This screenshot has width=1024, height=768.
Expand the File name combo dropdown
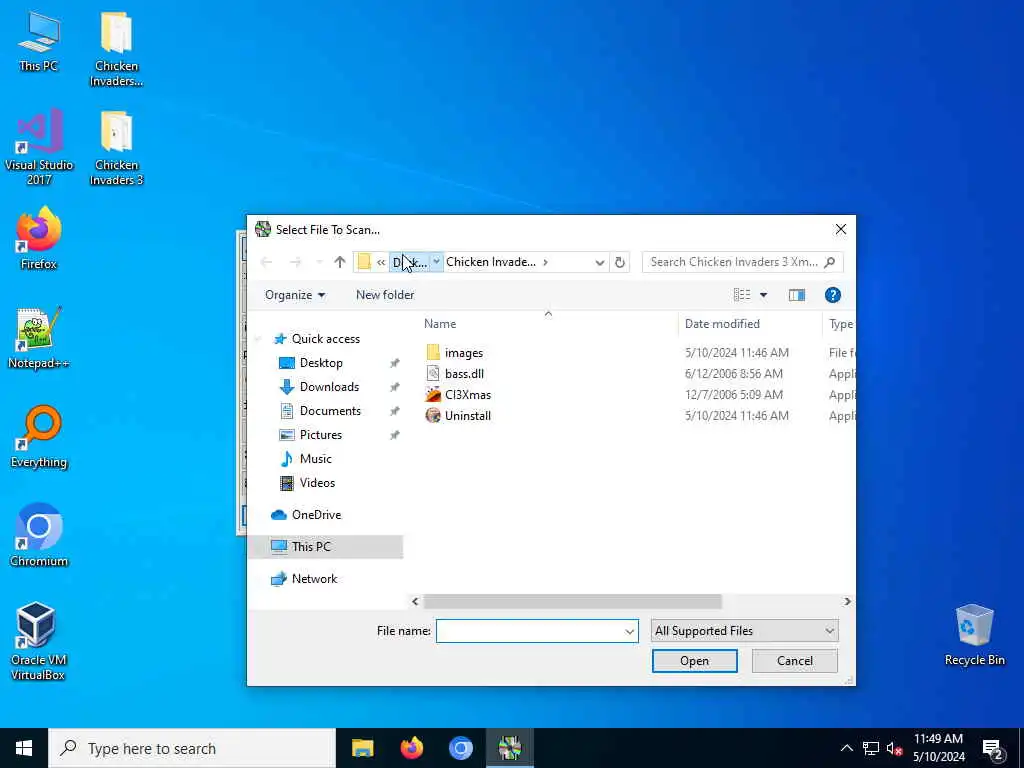coord(630,632)
